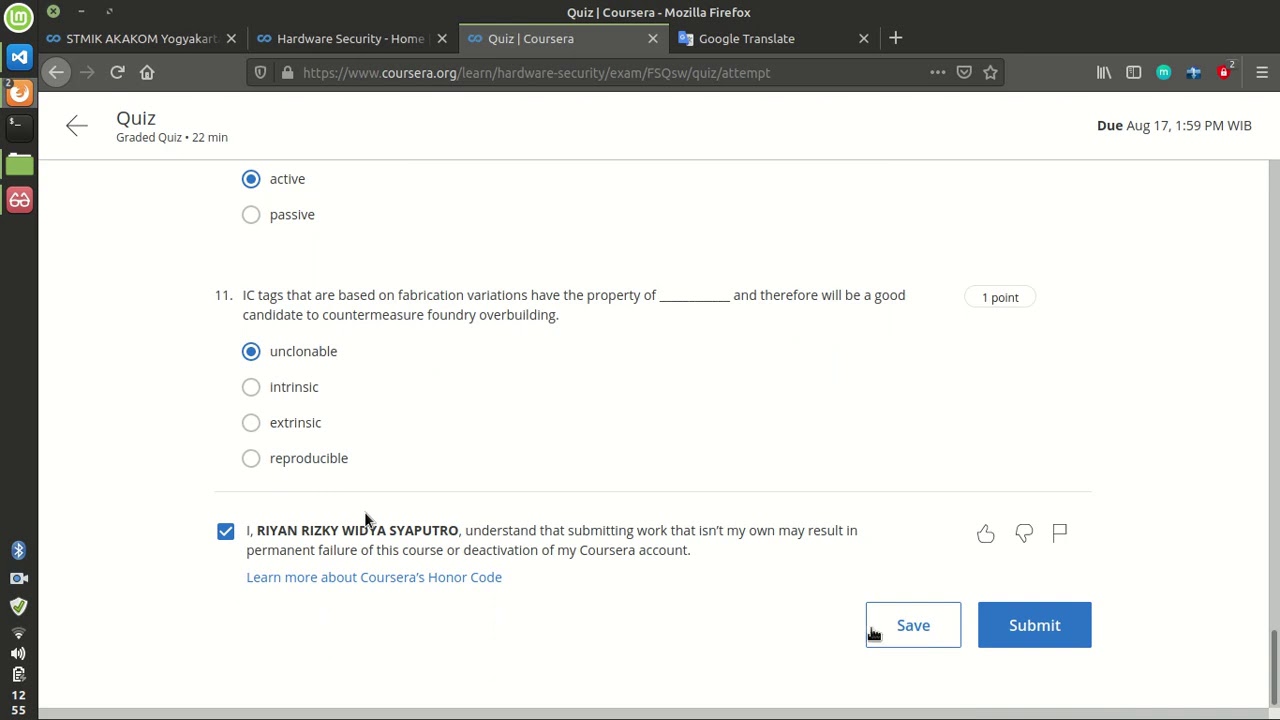Image resolution: width=1280 pixels, height=720 pixels.
Task: Open Coursera's Honor Code link
Action: point(374,577)
